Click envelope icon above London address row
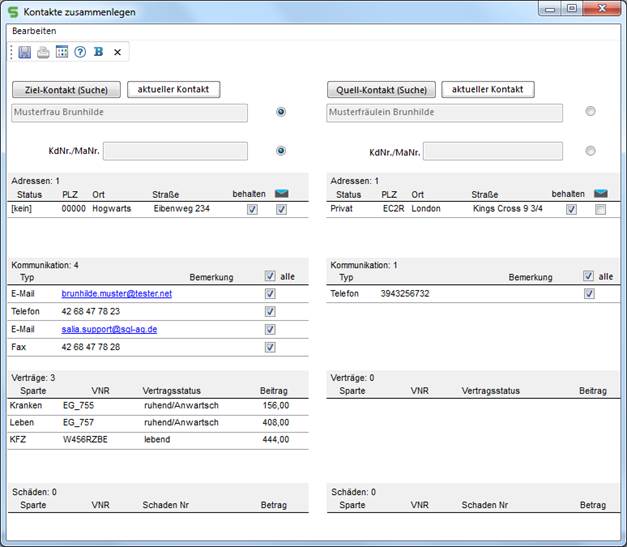 (x=600, y=194)
